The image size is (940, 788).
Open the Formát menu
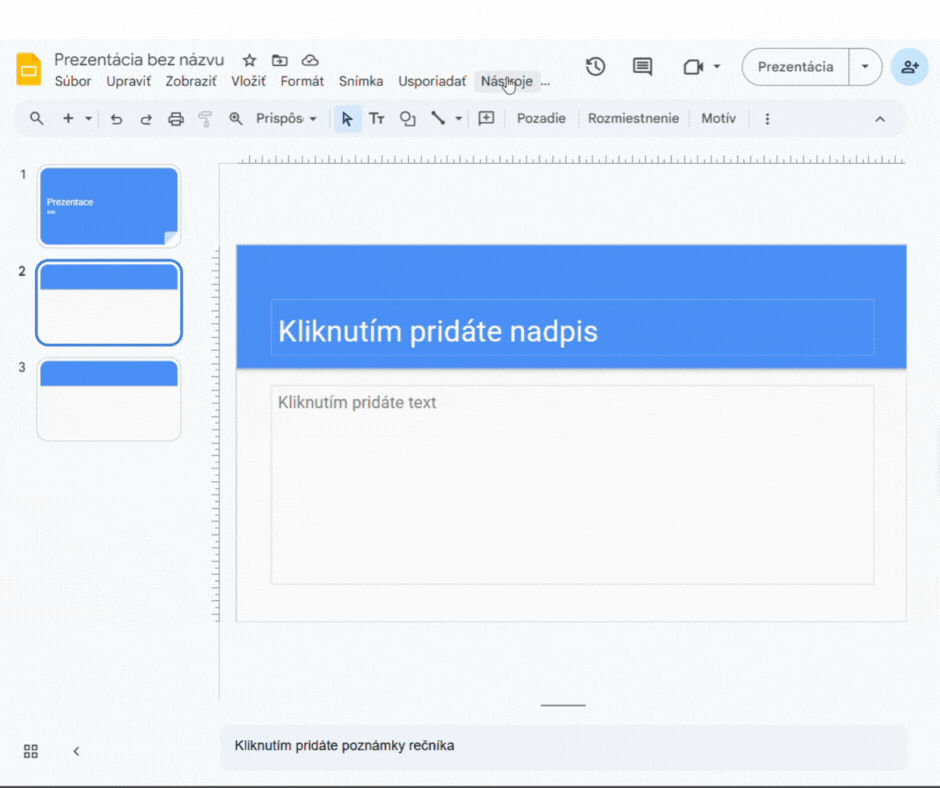pyautogui.click(x=302, y=82)
